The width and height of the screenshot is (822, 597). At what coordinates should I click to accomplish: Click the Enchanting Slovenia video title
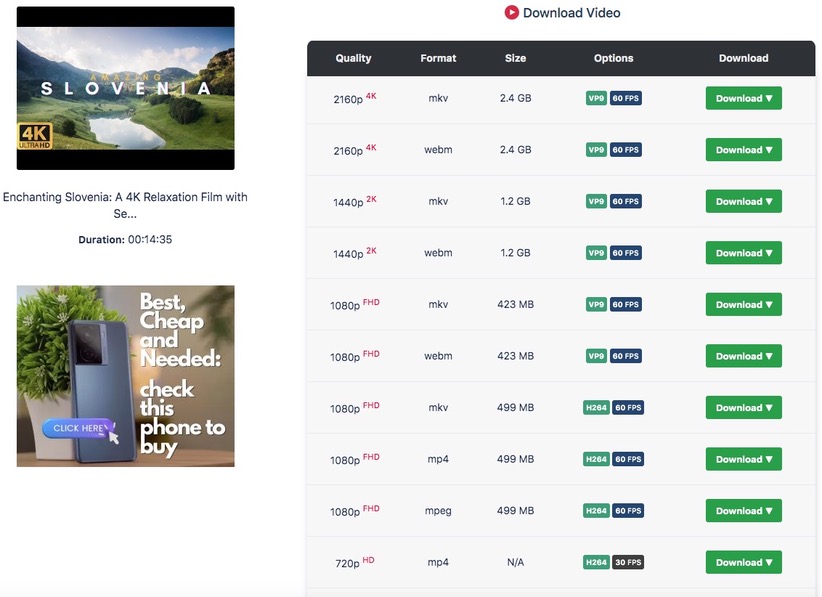125,205
